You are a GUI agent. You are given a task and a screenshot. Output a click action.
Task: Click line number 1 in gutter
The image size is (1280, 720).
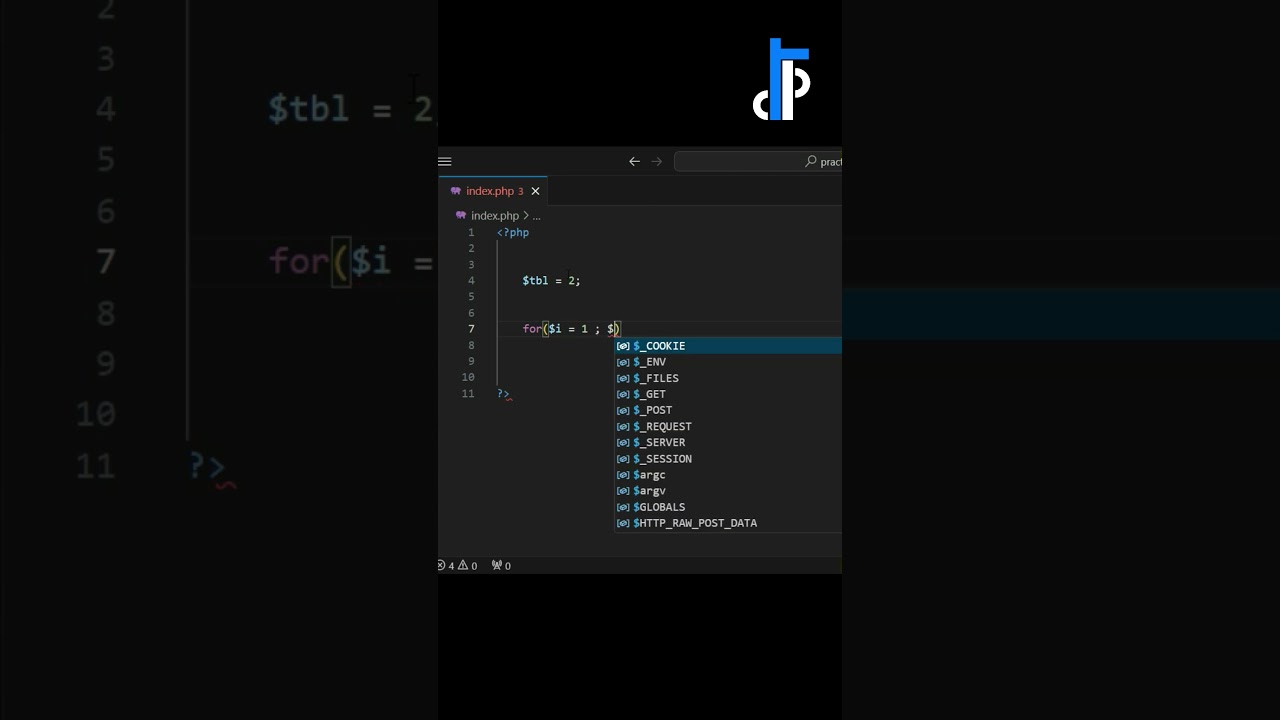471,232
